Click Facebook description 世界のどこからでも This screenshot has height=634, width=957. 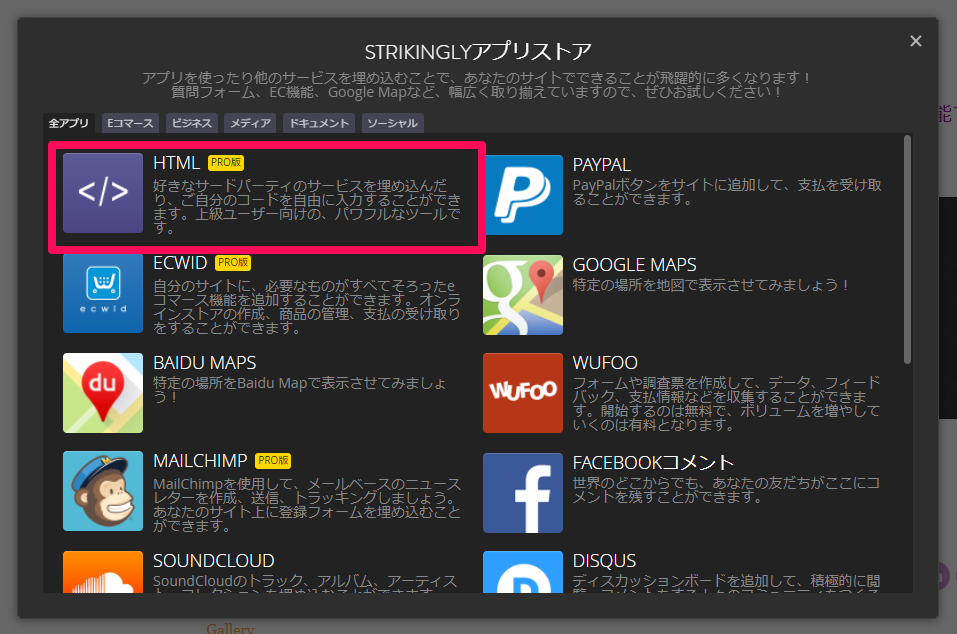pyautogui.click(x=726, y=490)
